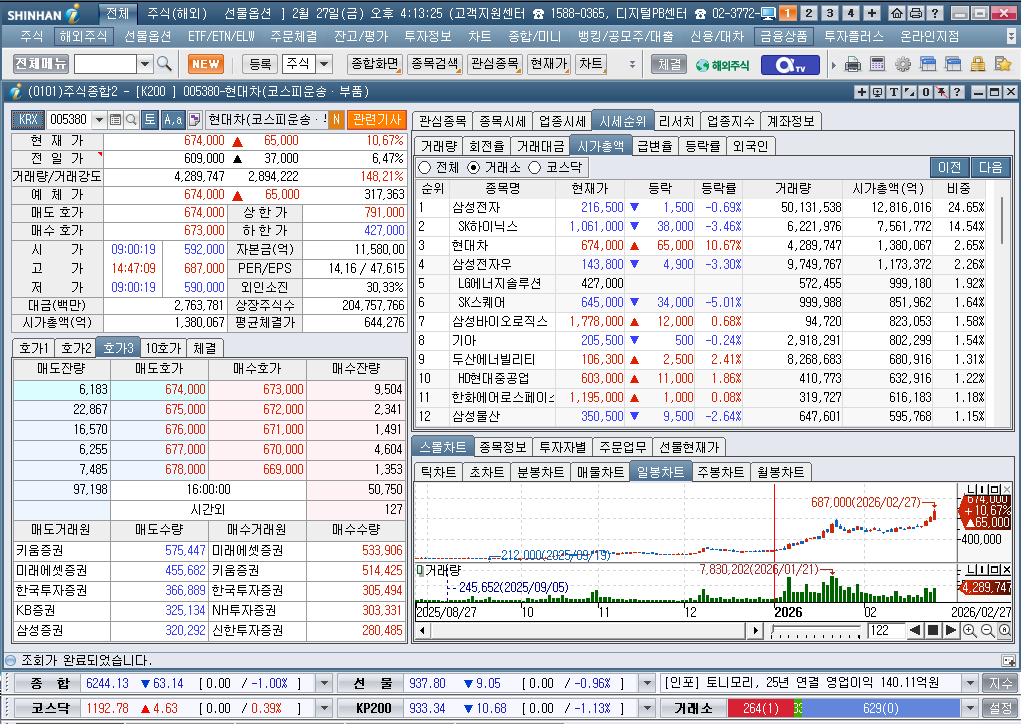
Task: Click the chart bar count field 122
Action: pos(886,630)
